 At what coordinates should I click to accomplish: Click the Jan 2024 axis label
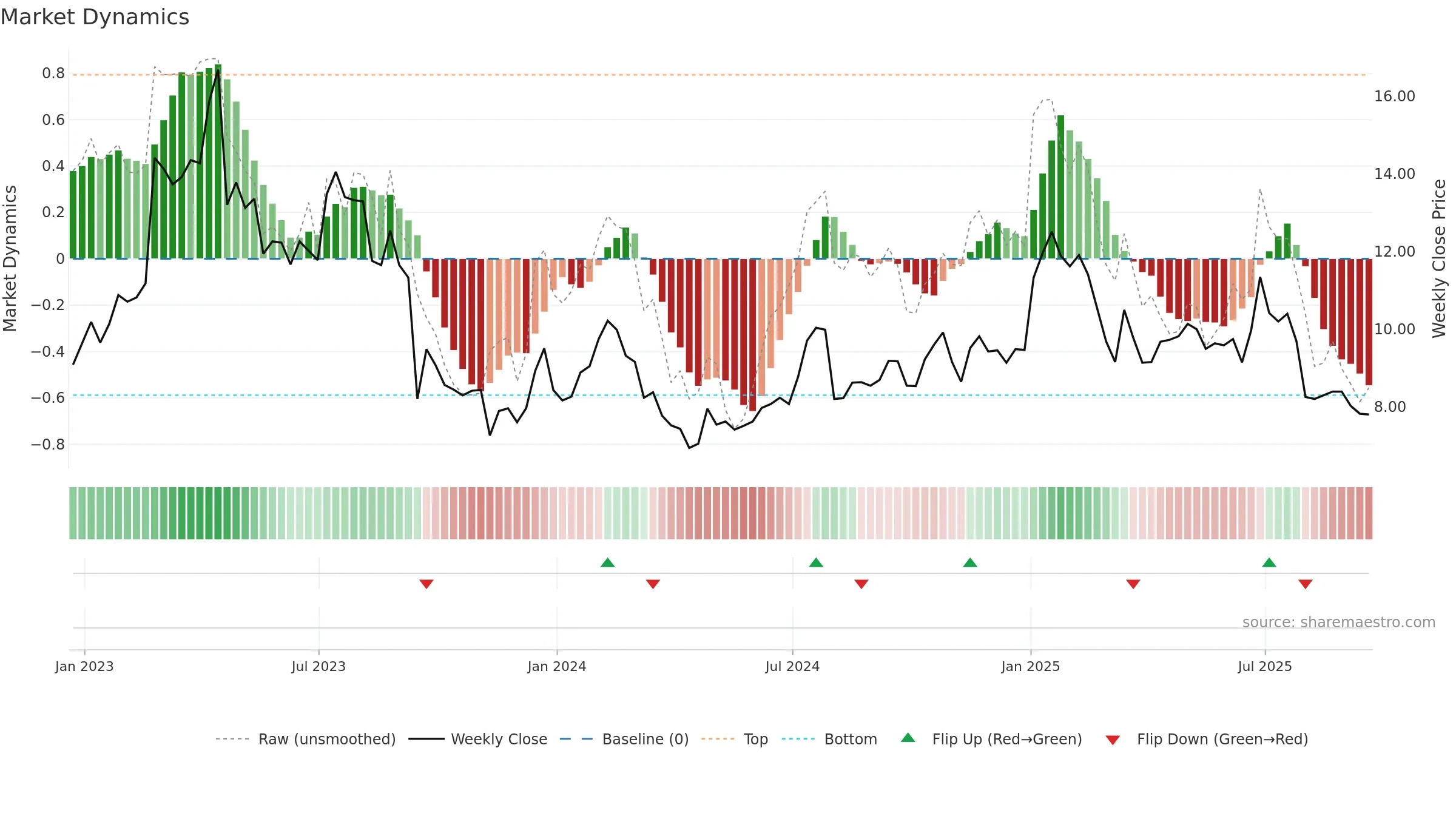[x=557, y=666]
